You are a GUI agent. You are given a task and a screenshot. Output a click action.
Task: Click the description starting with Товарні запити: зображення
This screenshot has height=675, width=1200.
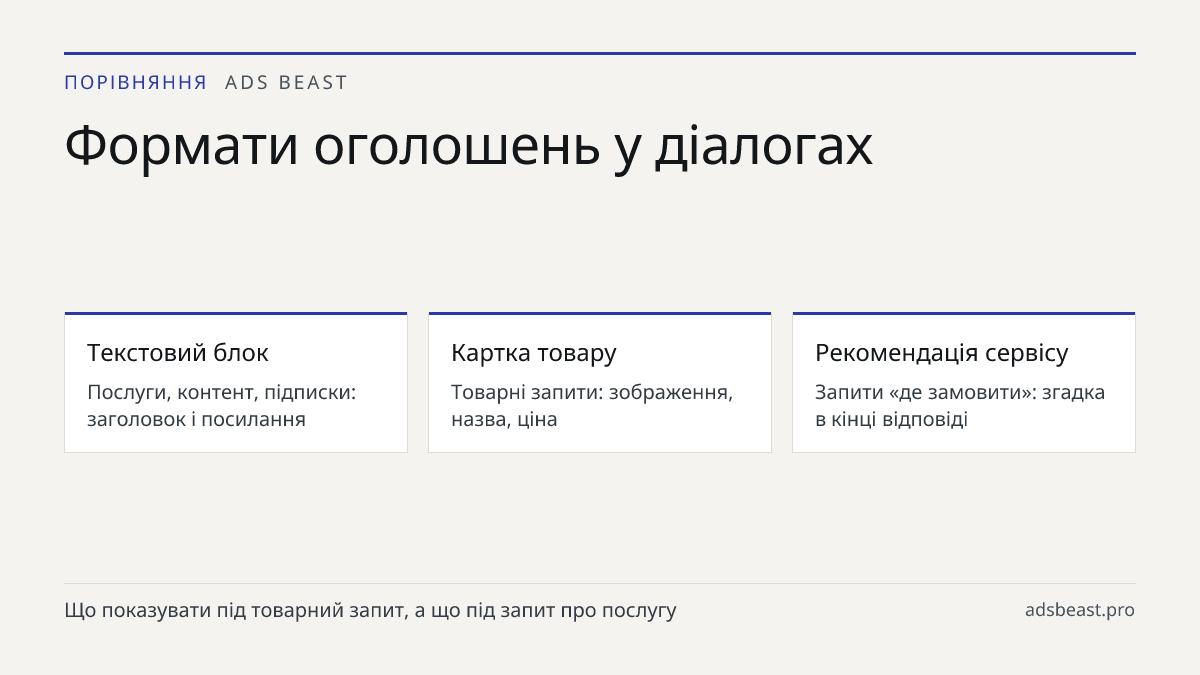592,405
